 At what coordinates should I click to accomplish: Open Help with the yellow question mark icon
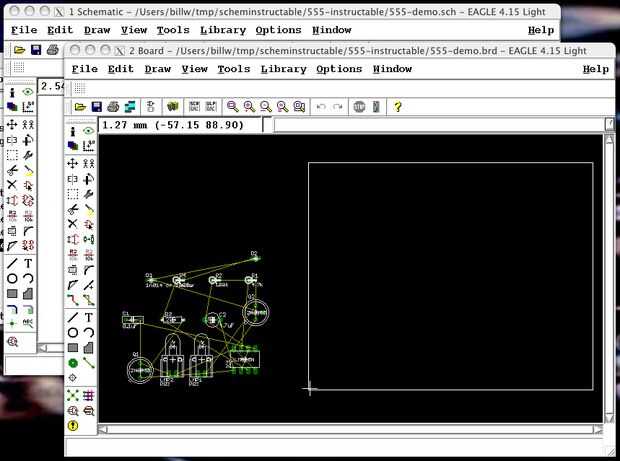point(397,106)
